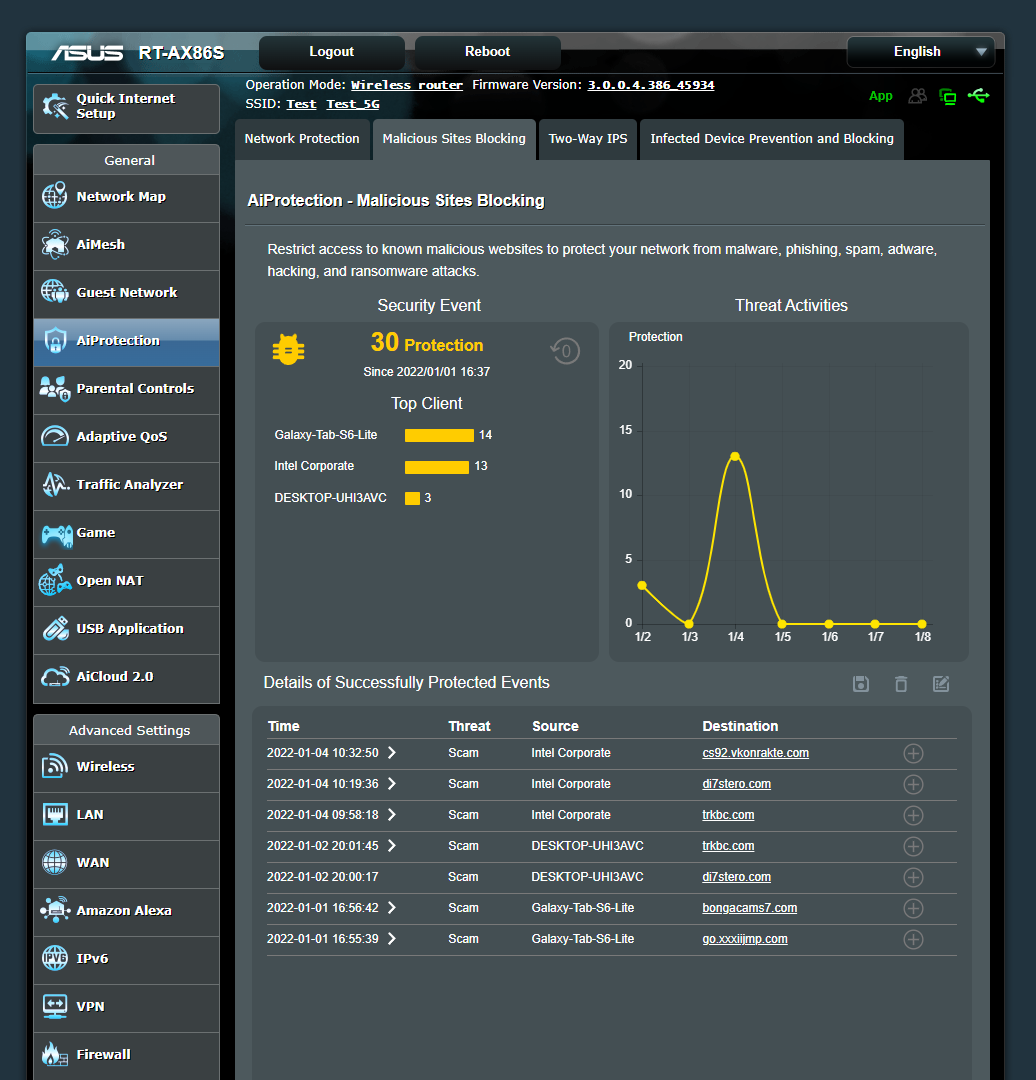The width and height of the screenshot is (1036, 1080).
Task: Click the DESKTOP-UHI3AVC top client bar
Action: point(413,498)
